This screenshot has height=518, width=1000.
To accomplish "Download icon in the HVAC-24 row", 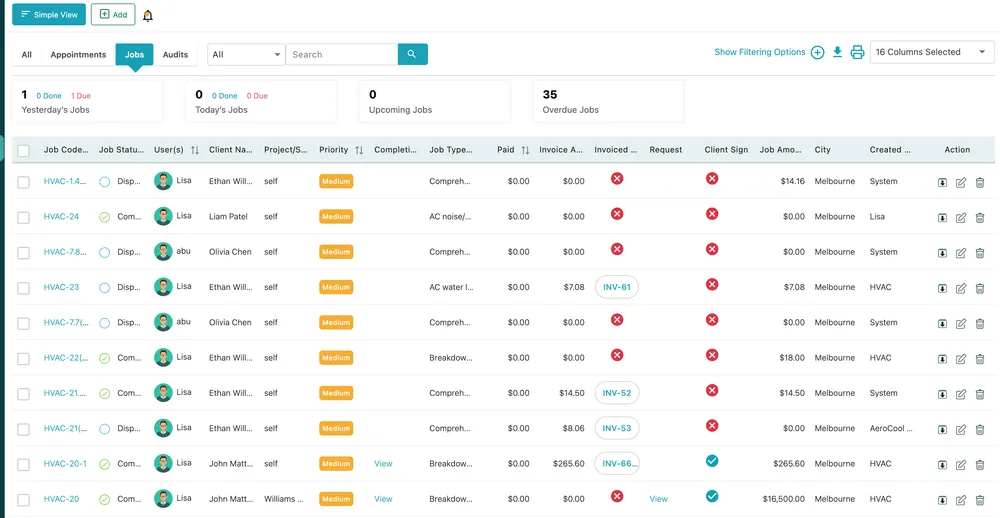I will [942, 218].
